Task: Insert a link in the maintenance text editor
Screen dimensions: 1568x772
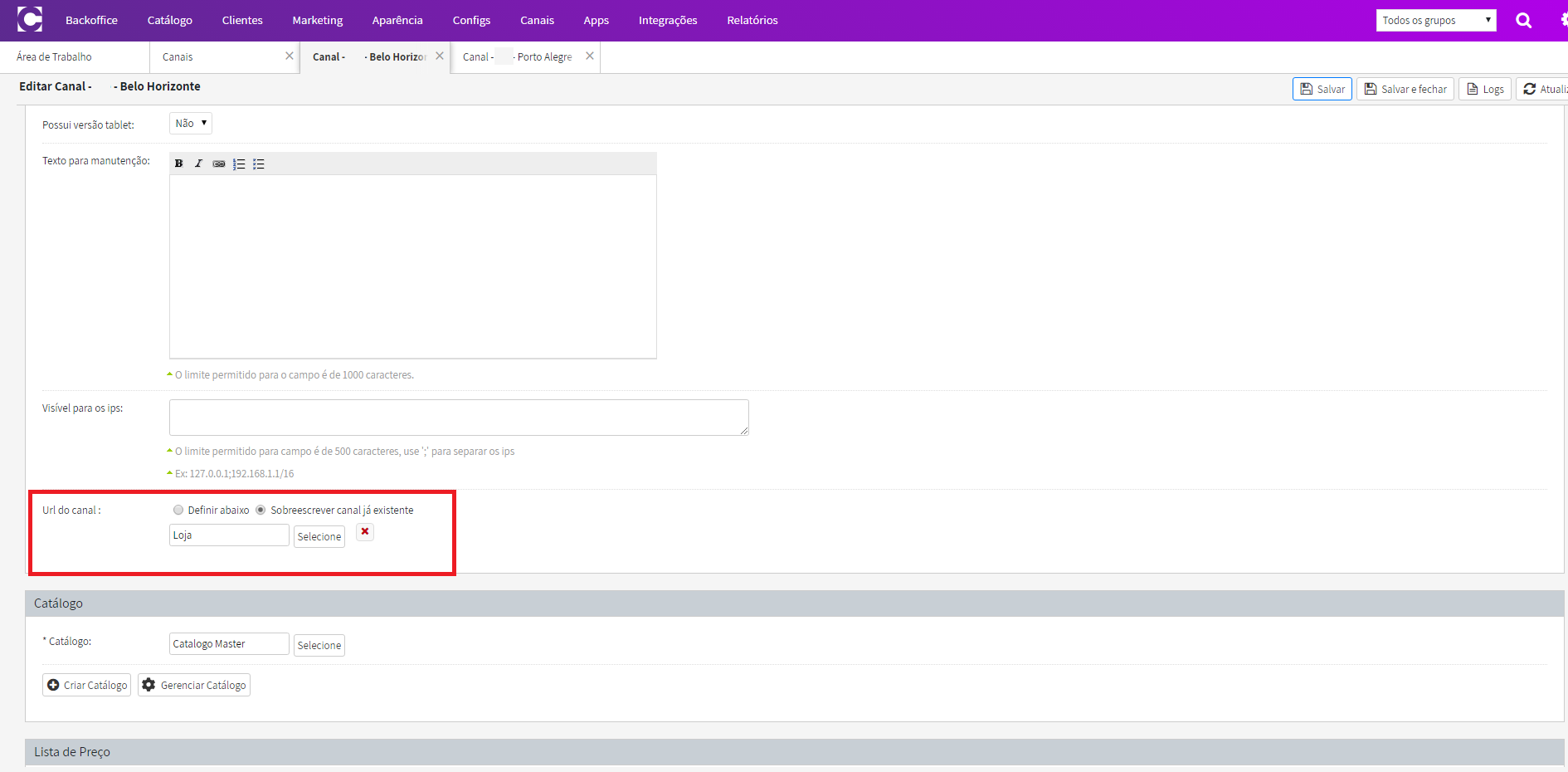Action: (218, 164)
